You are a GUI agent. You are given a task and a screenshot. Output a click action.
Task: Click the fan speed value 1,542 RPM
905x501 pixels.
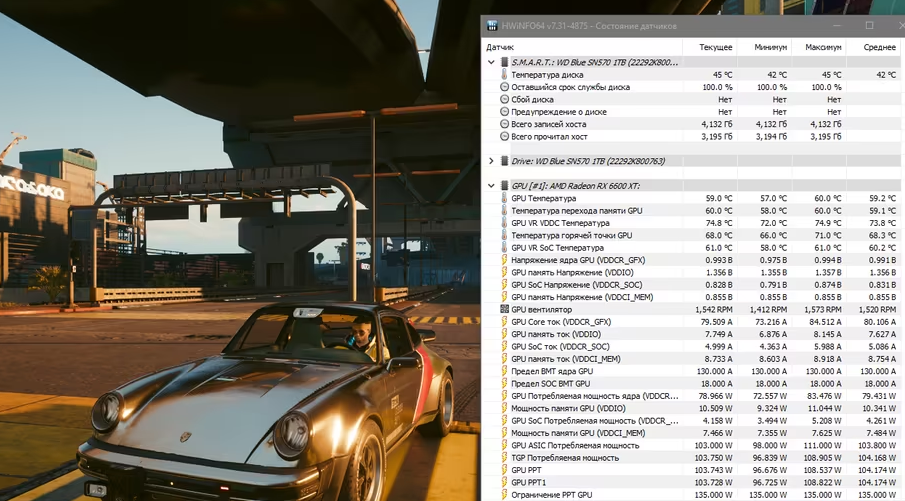[714, 309]
